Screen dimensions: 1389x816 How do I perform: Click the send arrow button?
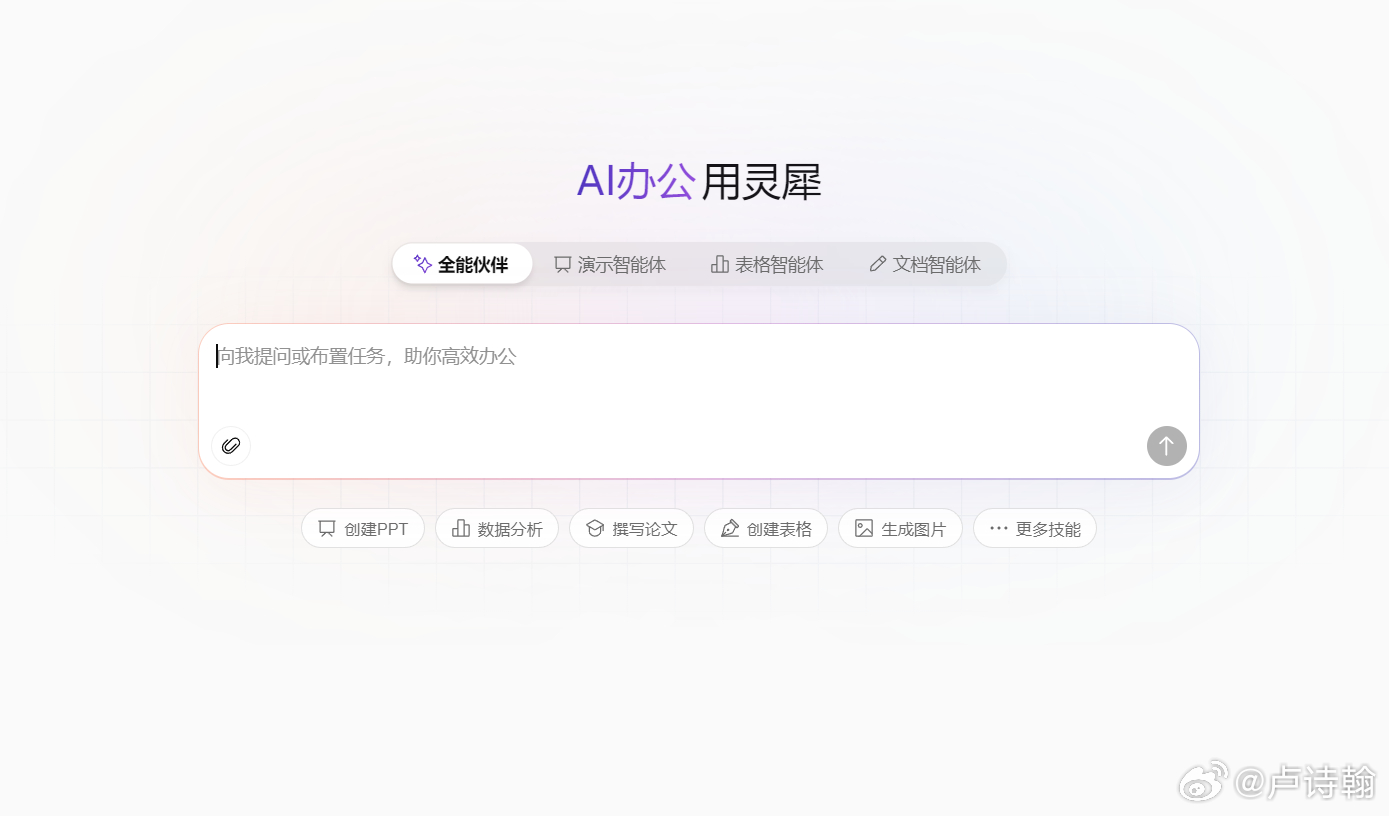click(1166, 446)
